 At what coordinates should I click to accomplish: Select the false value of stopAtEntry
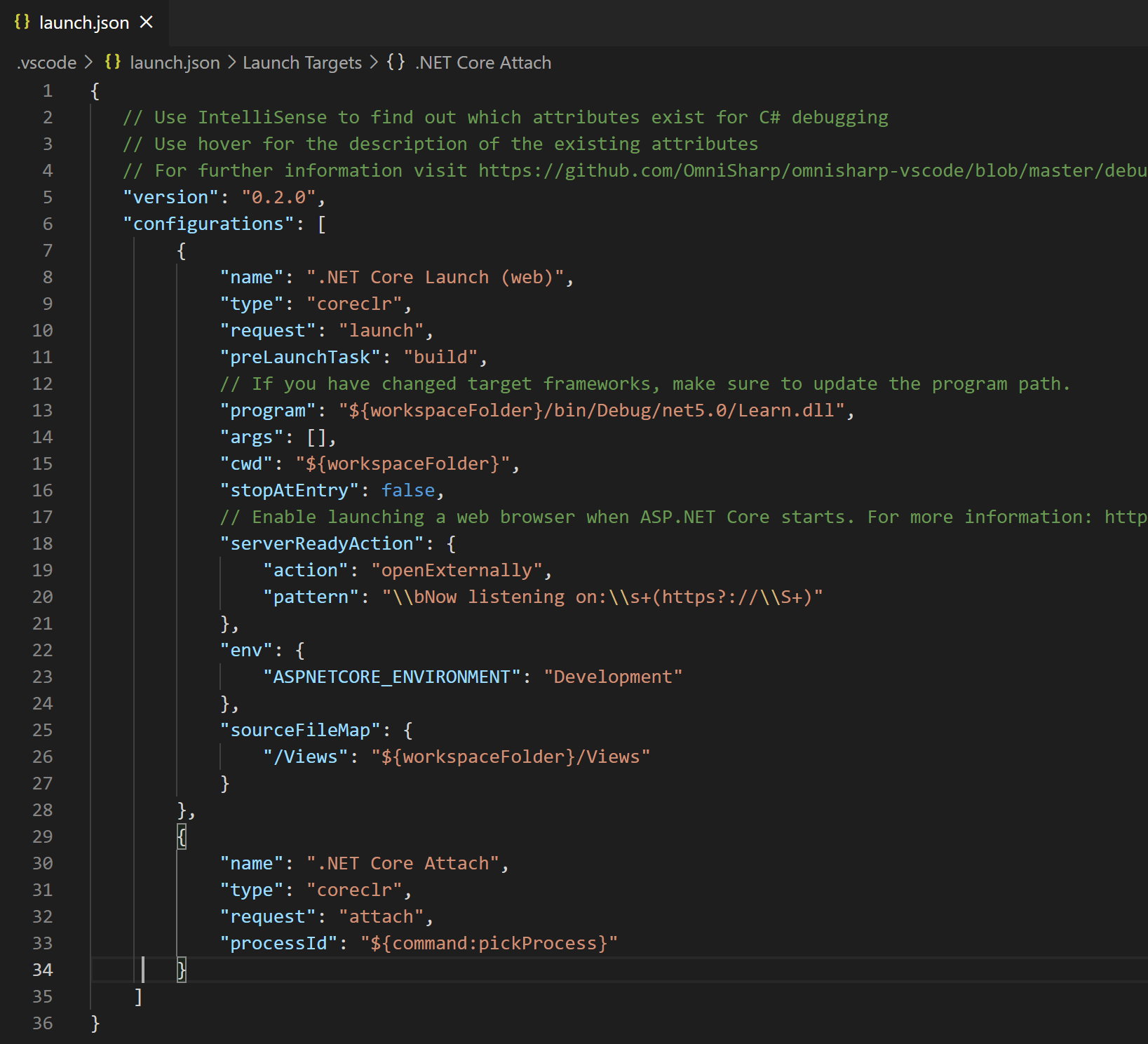coord(408,489)
